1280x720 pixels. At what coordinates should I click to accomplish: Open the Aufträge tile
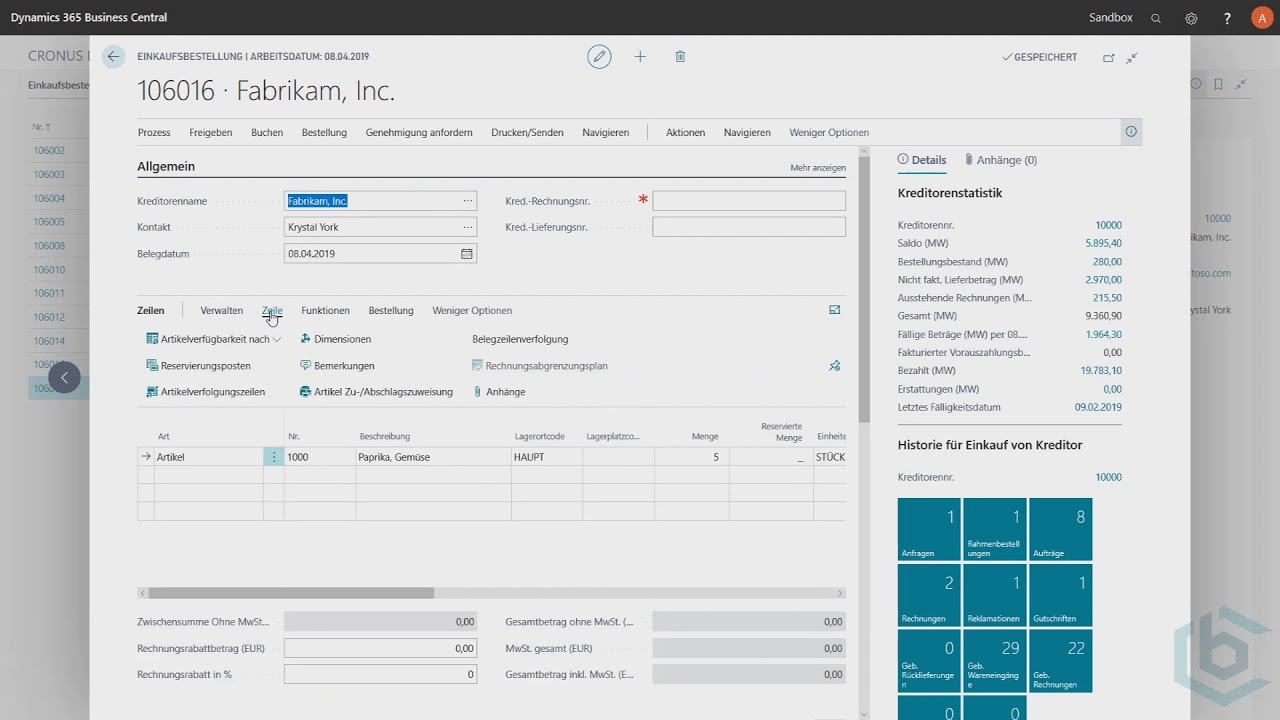click(x=1061, y=529)
